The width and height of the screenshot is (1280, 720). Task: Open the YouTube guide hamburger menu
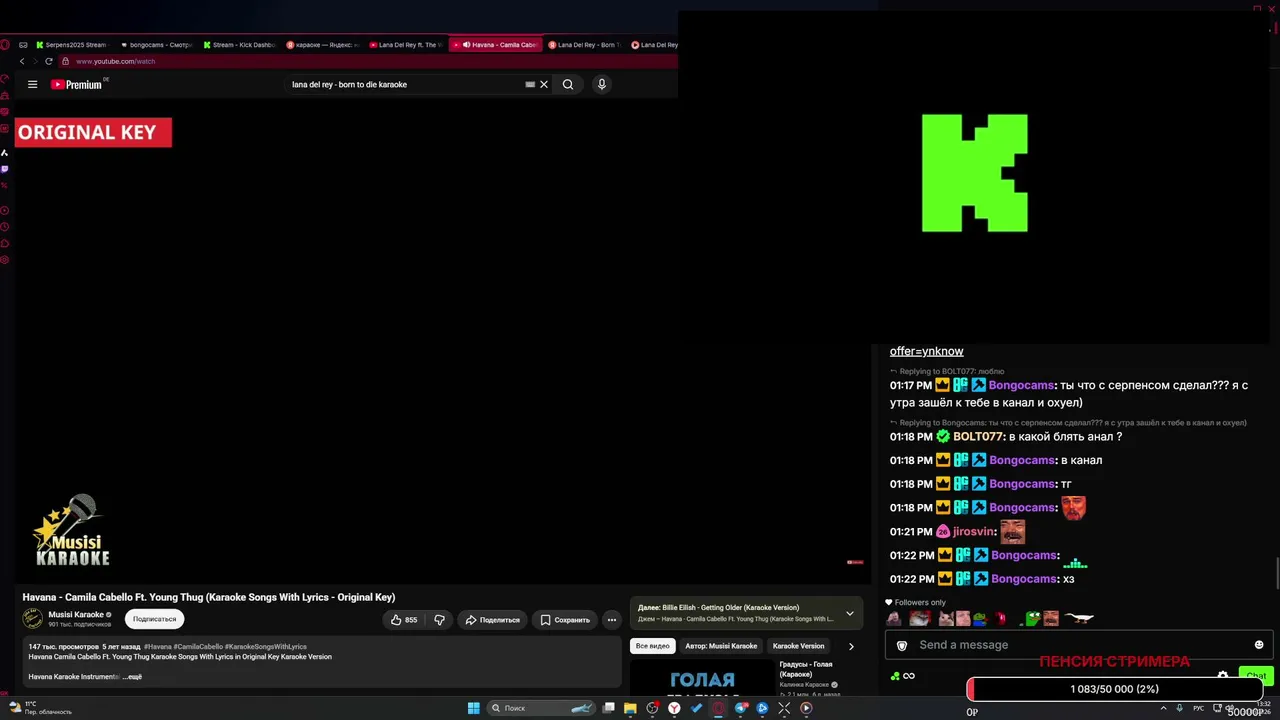click(x=32, y=85)
